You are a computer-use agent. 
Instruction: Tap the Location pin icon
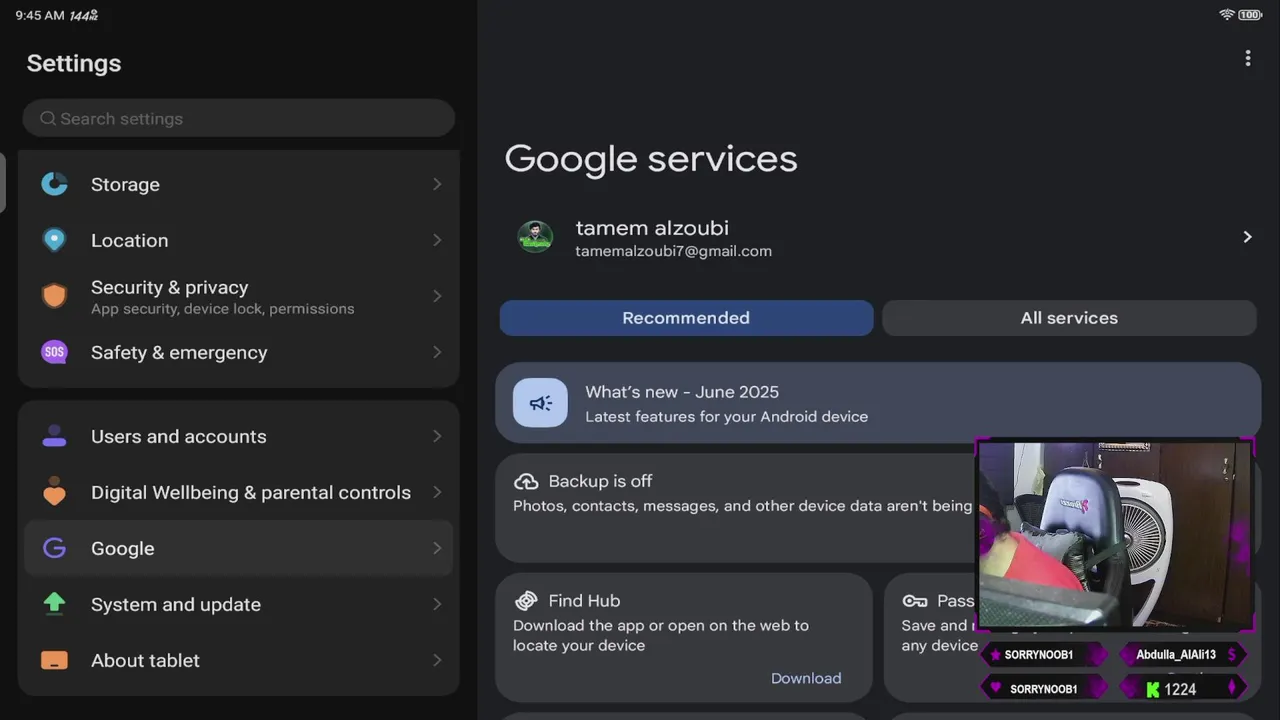[x=54, y=240]
